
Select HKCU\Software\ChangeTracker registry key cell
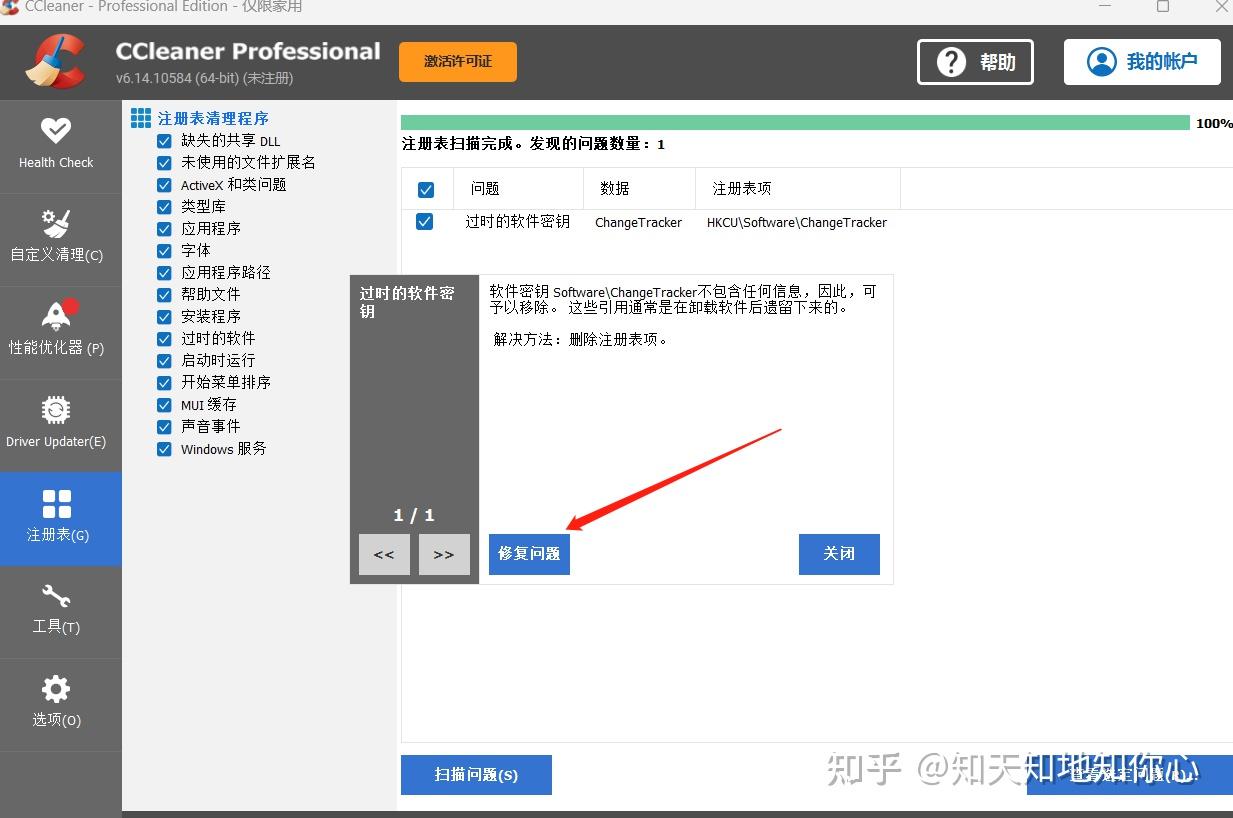coord(797,222)
